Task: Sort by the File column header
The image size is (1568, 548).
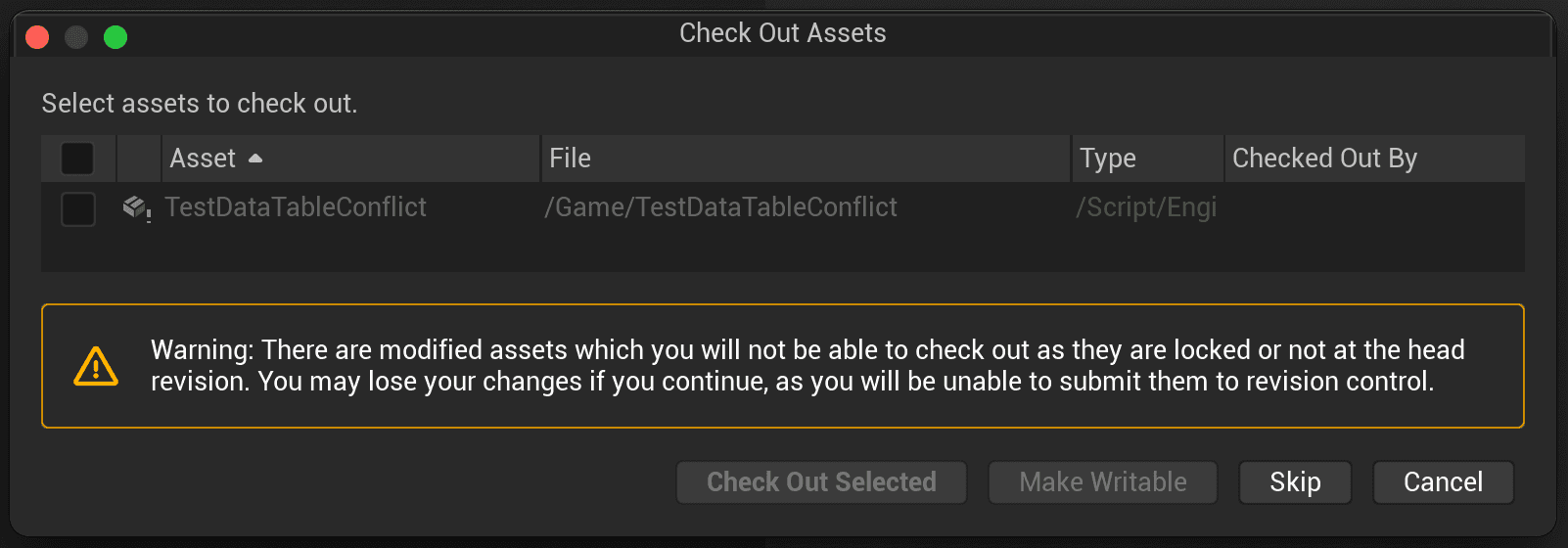Action: coord(806,159)
